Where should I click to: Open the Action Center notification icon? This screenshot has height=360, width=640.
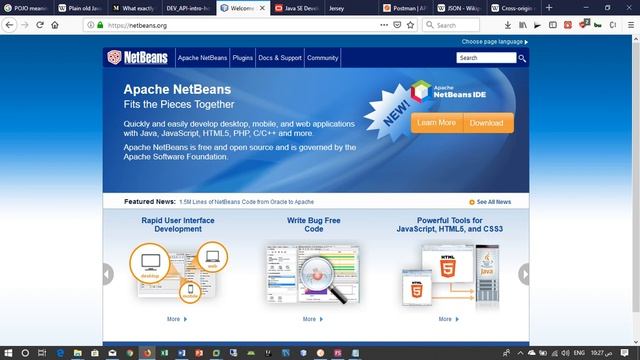click(x=624, y=353)
